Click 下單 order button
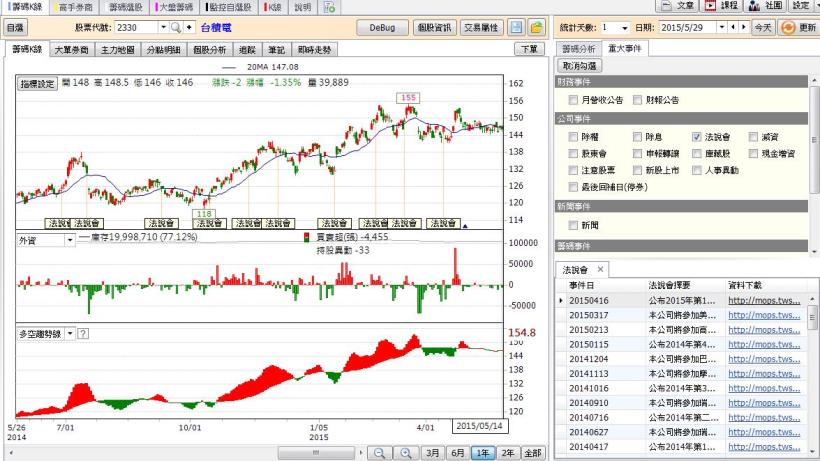 [x=529, y=49]
